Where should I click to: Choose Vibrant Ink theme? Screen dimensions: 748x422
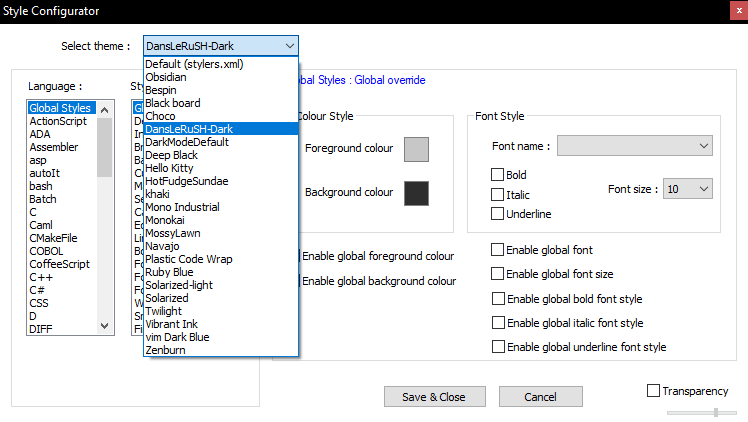[221, 324]
